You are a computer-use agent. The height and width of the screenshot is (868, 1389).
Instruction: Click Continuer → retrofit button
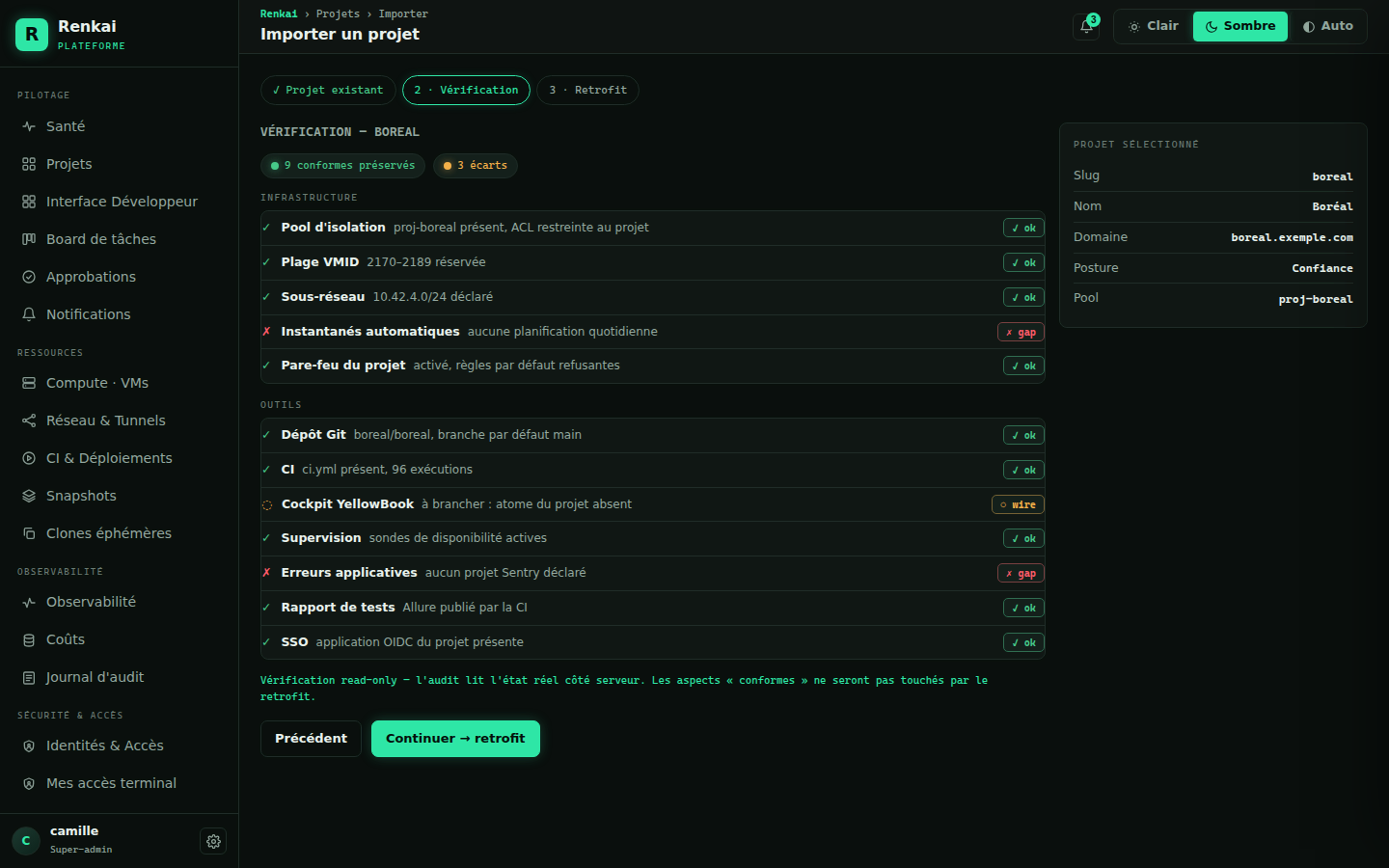tap(455, 739)
